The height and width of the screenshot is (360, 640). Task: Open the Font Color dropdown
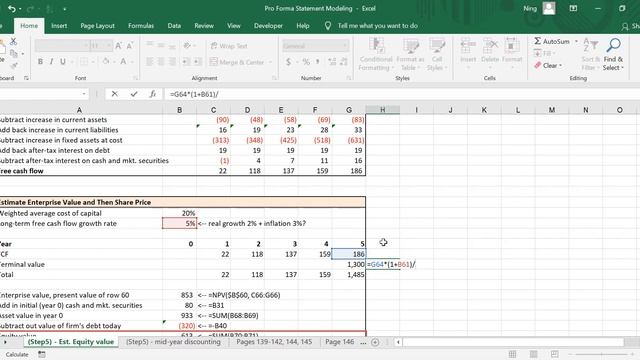(x=132, y=62)
